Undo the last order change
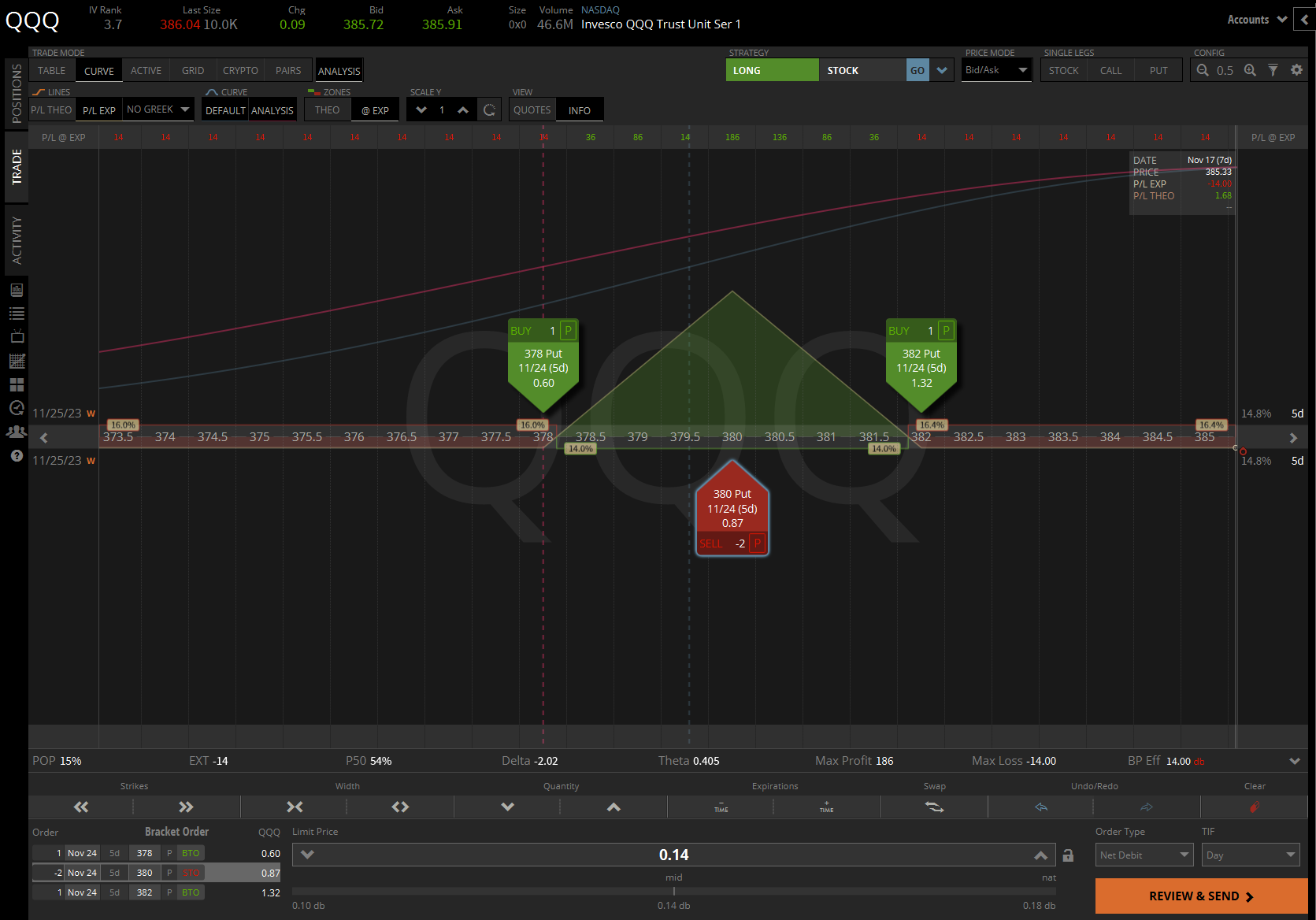The width and height of the screenshot is (1316, 920). coord(1041,807)
